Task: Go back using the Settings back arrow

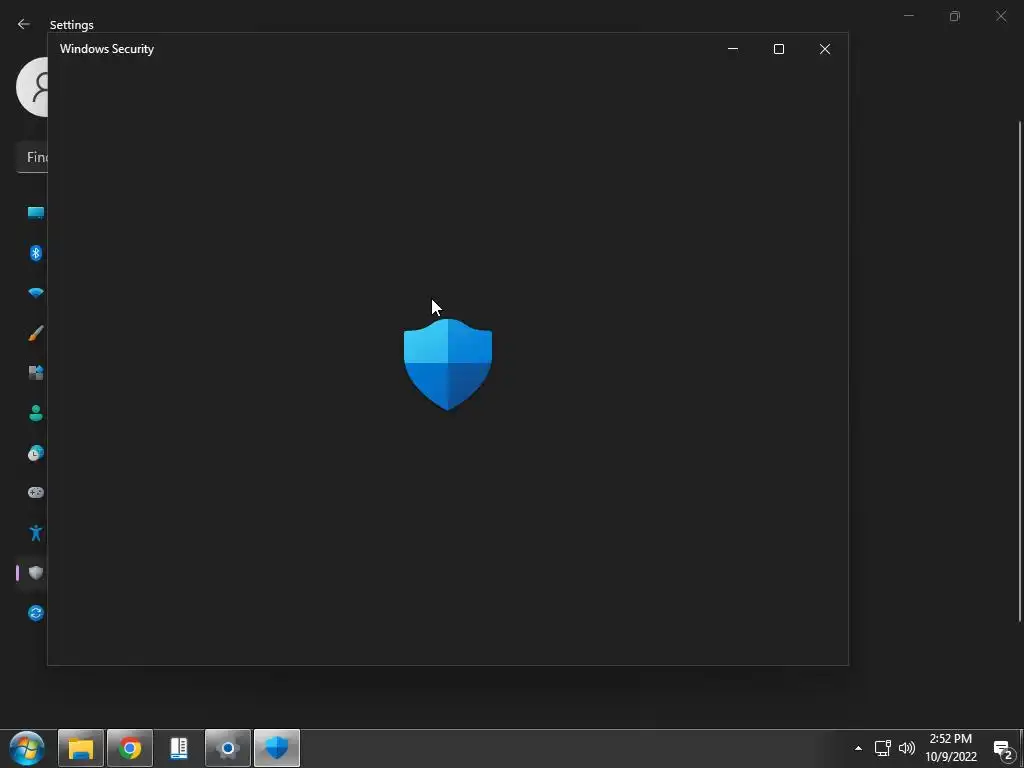Action: coord(24,25)
